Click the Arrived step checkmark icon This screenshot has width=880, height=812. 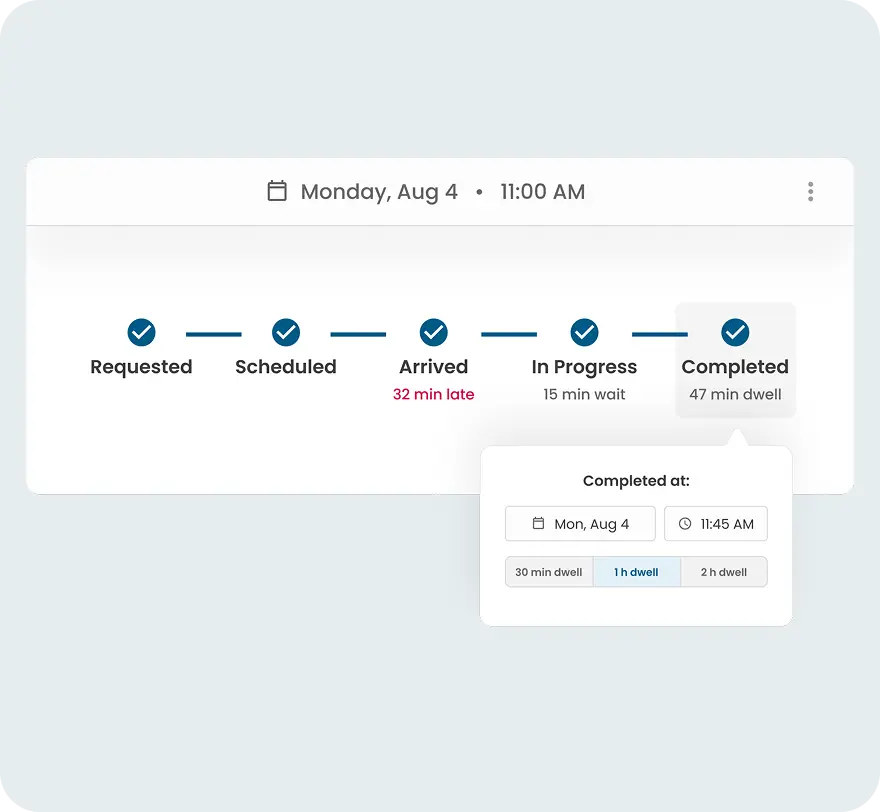pyautogui.click(x=433, y=331)
